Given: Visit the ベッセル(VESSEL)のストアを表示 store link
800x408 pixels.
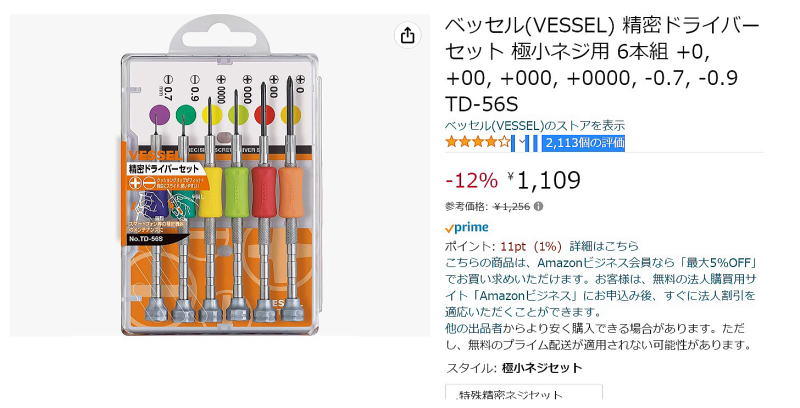Looking at the screenshot, I should (x=535, y=126).
